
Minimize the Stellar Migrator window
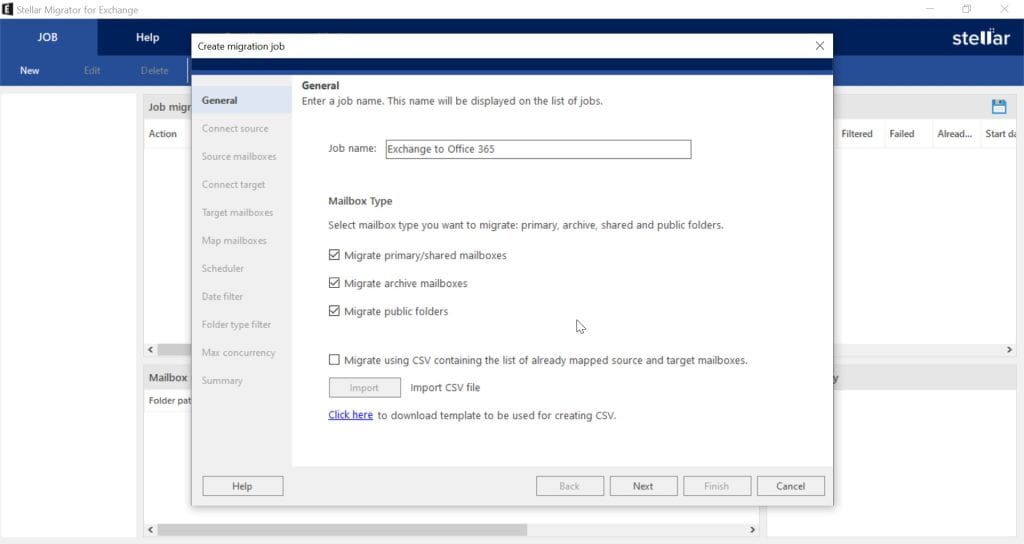point(929,9)
